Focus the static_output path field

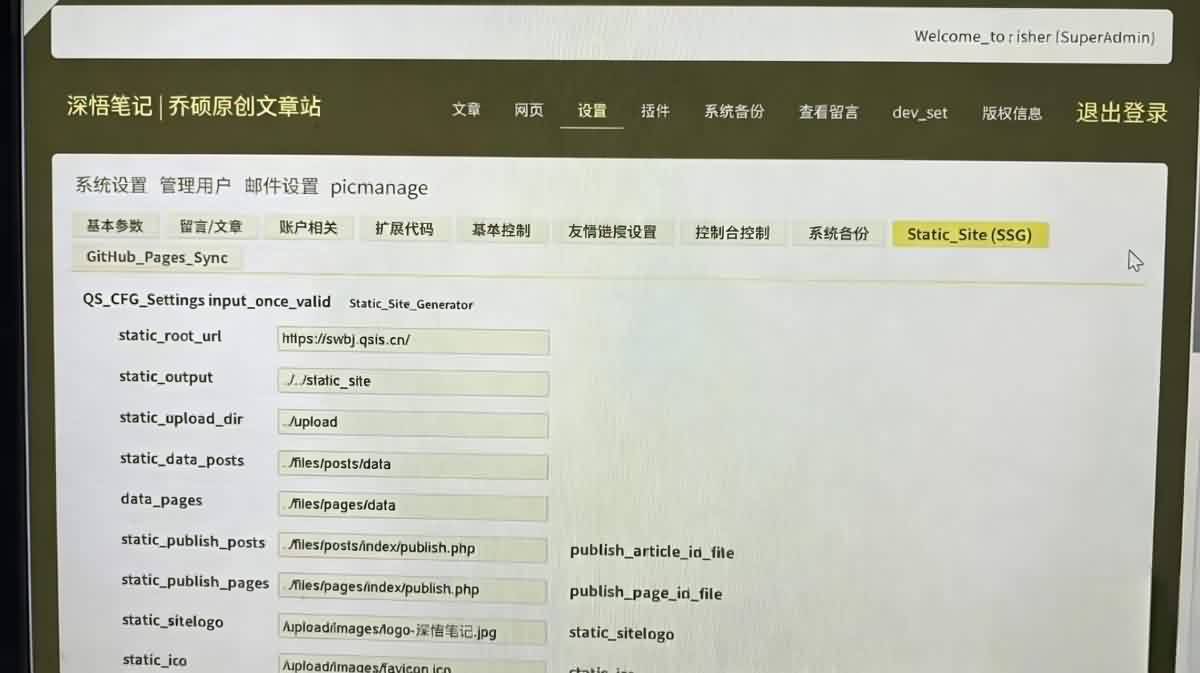click(413, 382)
